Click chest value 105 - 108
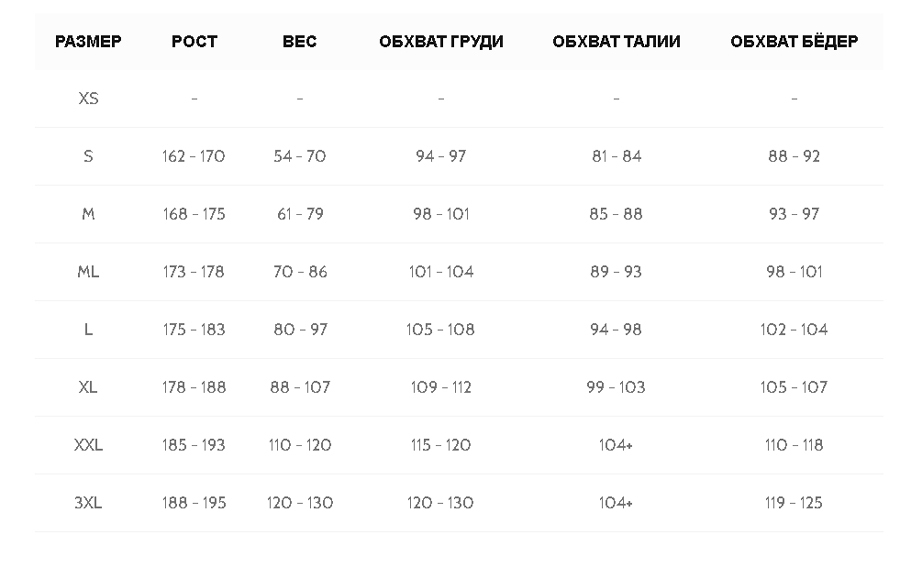900x562 pixels. pyautogui.click(x=440, y=330)
